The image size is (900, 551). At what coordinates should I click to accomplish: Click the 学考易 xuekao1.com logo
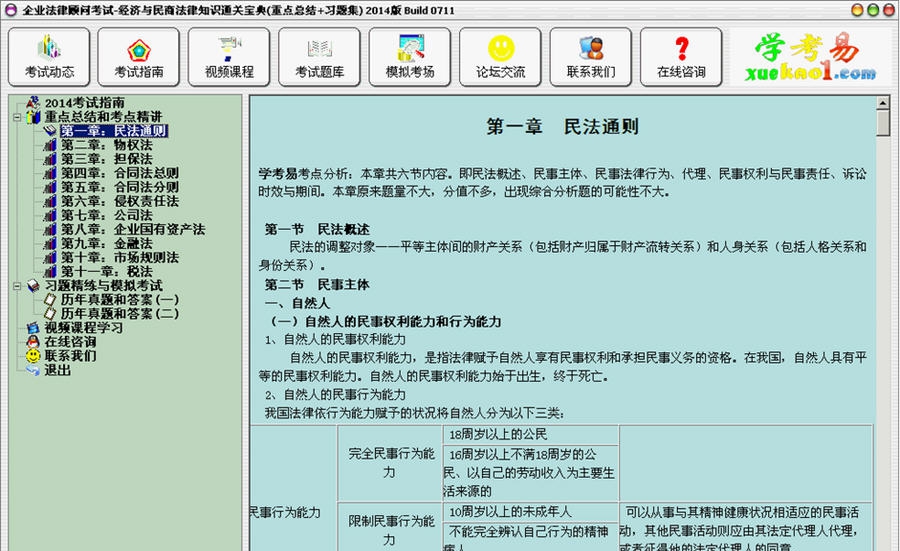point(810,57)
